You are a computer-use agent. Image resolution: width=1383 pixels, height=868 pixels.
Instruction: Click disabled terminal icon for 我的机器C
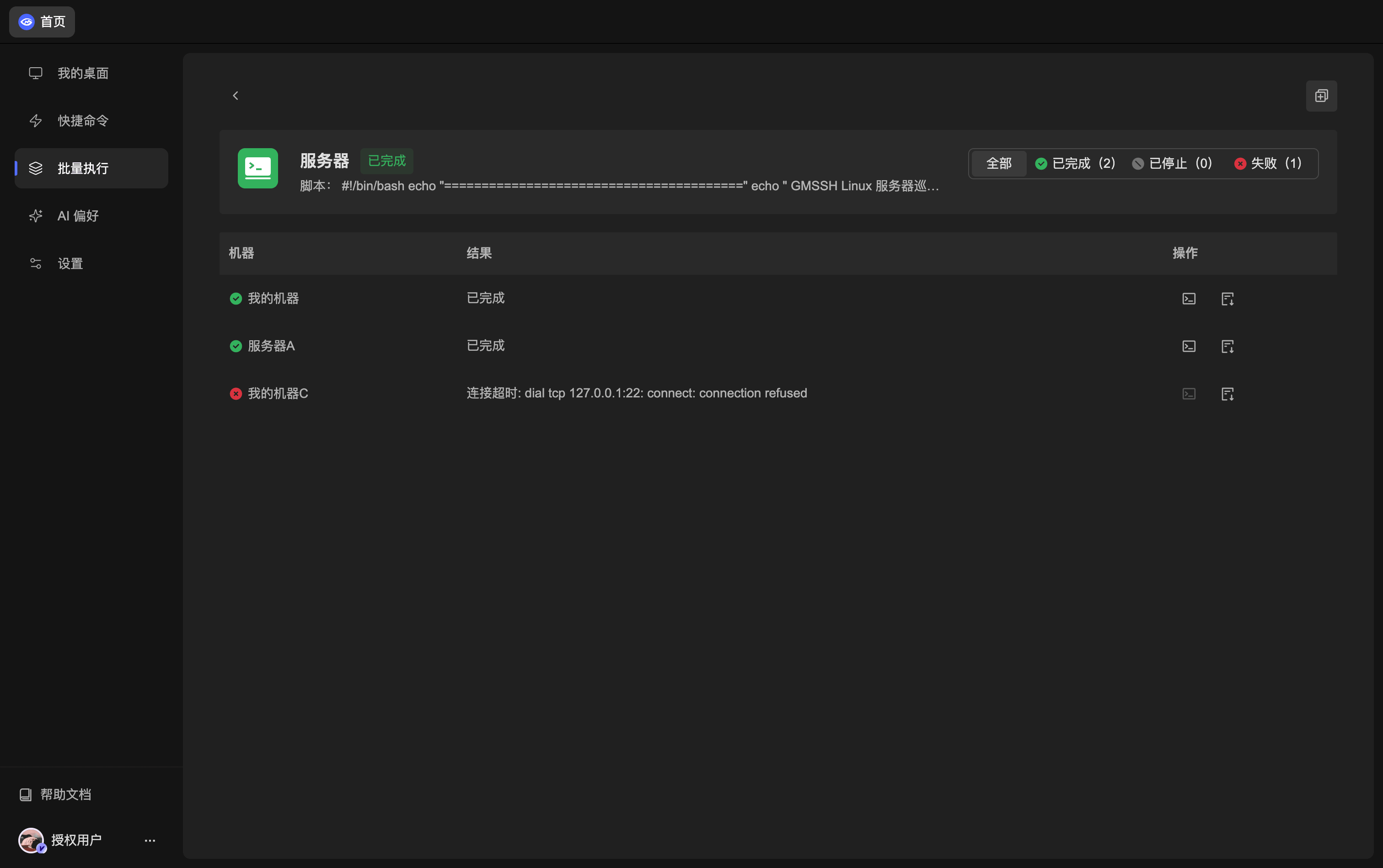1189,394
